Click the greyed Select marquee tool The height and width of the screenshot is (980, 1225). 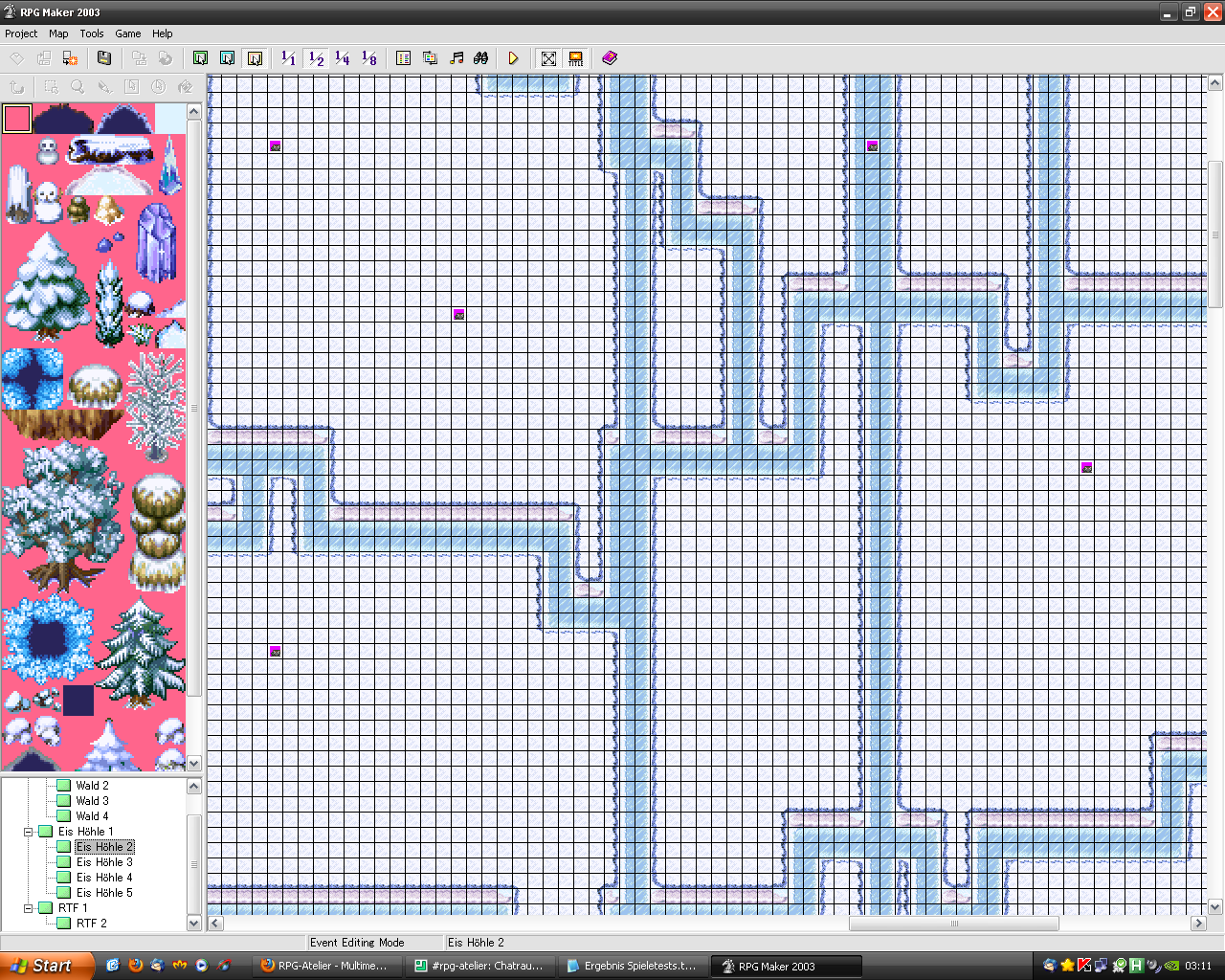pyautogui.click(x=51, y=87)
